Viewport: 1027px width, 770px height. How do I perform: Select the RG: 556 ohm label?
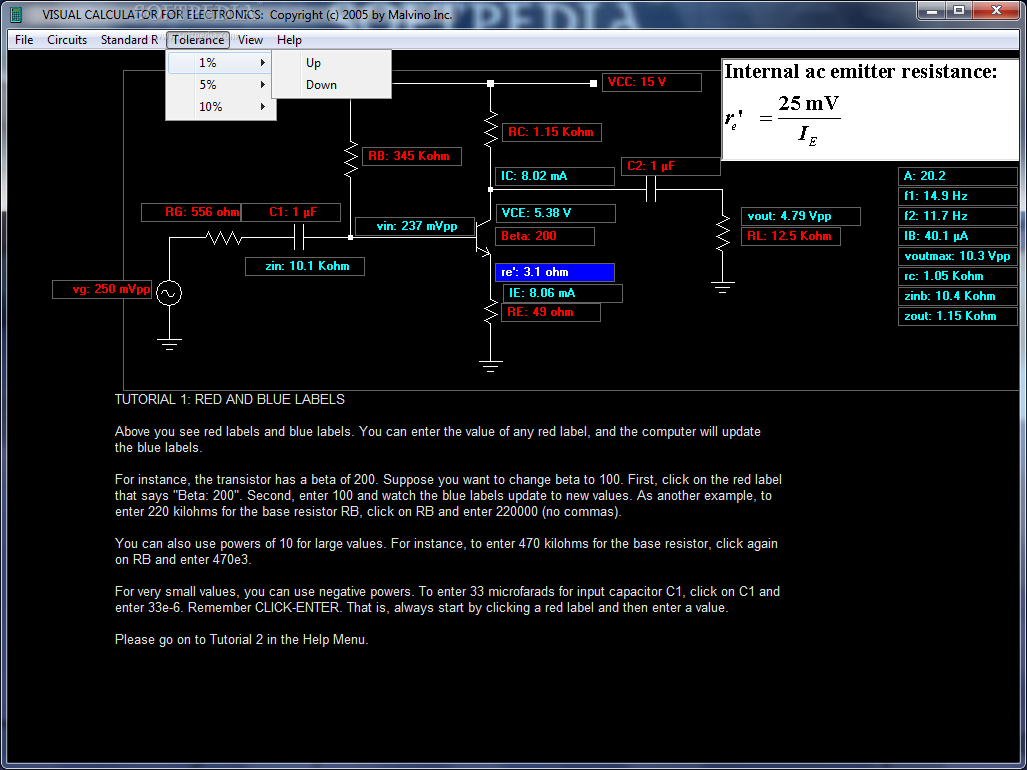click(x=191, y=212)
